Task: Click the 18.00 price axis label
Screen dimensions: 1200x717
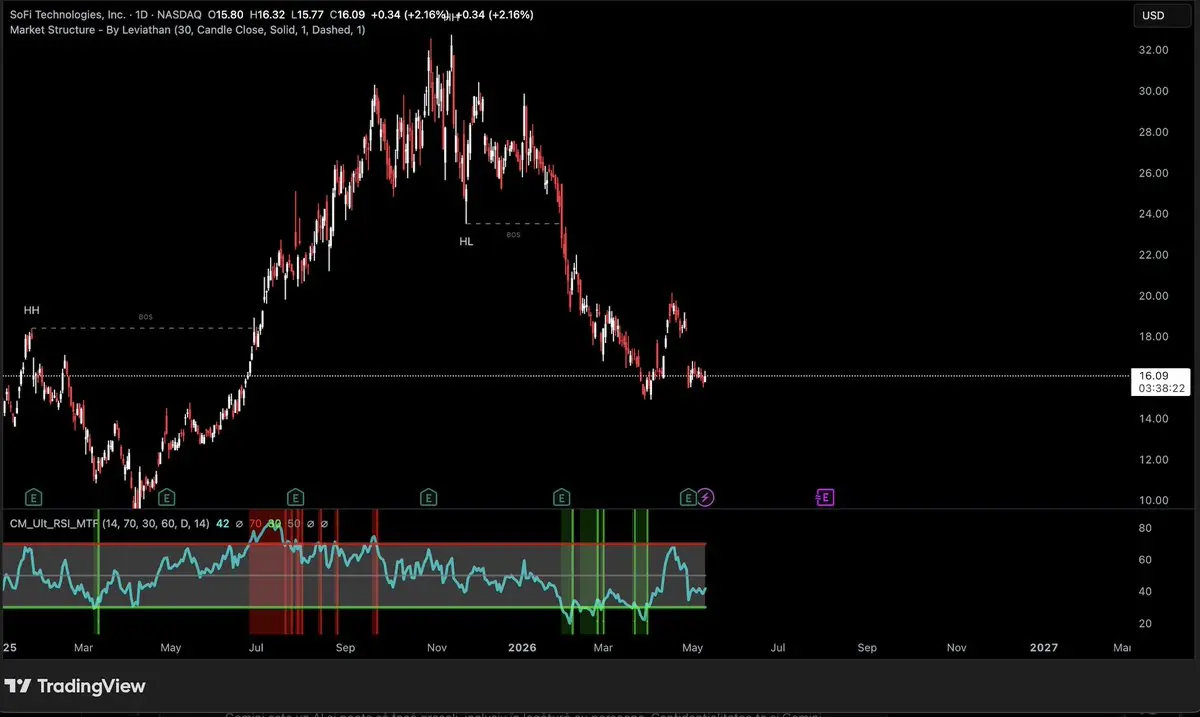Action: pos(1155,337)
